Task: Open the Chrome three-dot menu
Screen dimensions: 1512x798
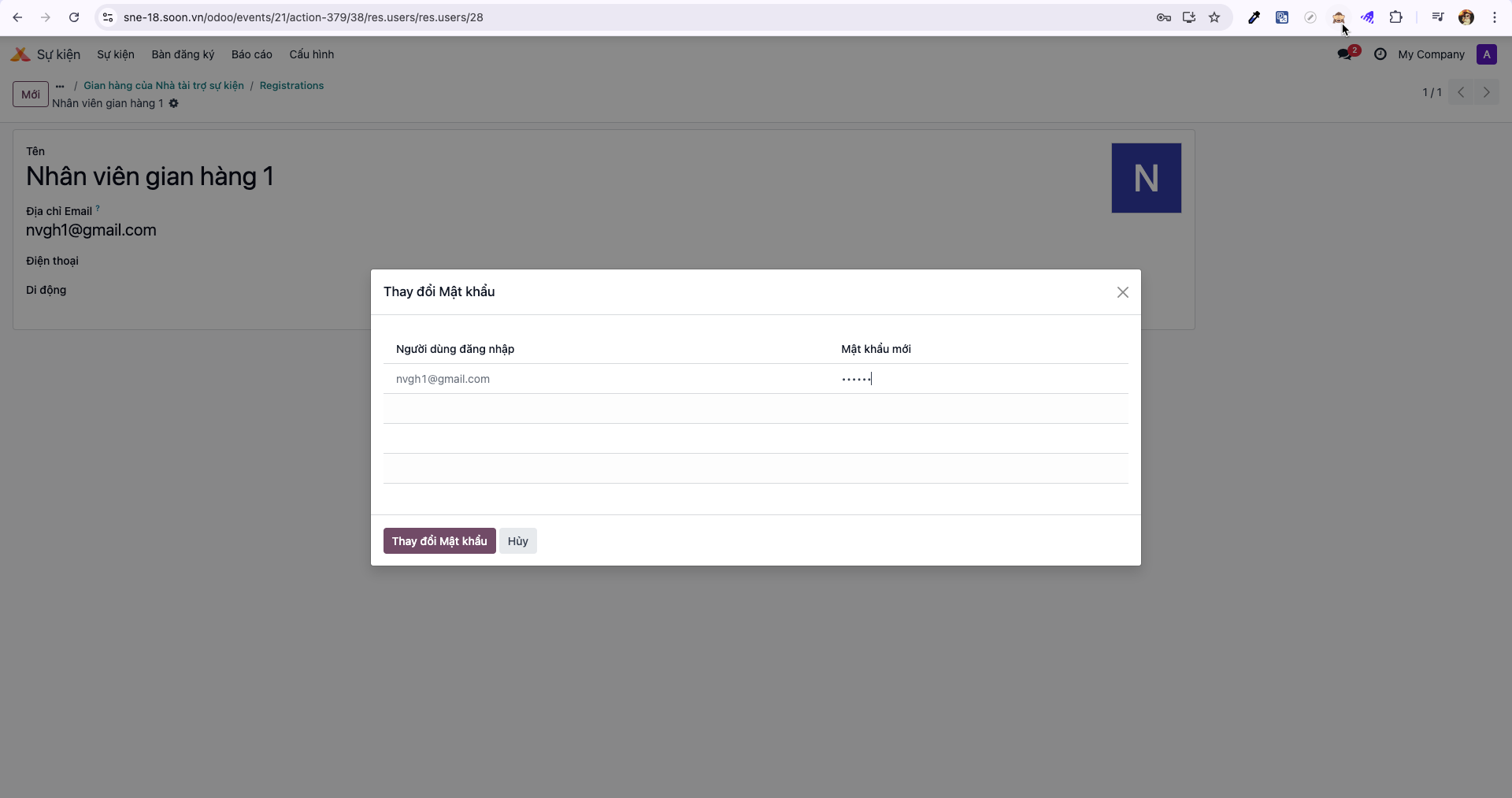Action: 1495,17
